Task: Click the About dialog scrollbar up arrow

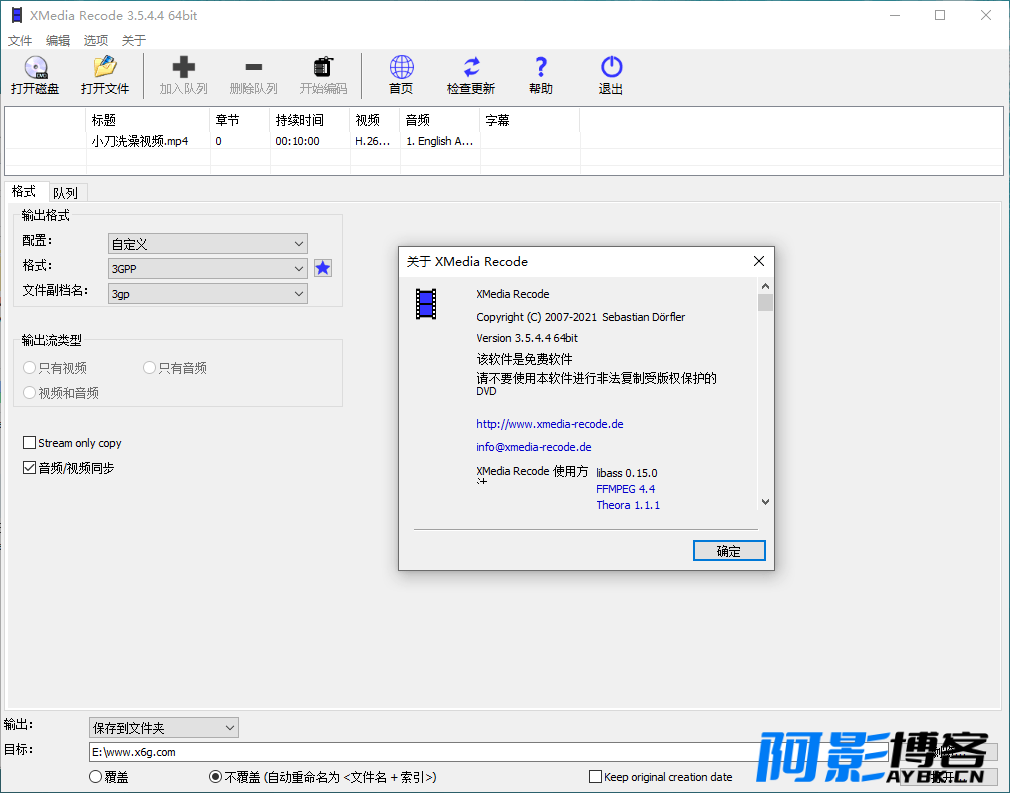Action: (x=765, y=286)
